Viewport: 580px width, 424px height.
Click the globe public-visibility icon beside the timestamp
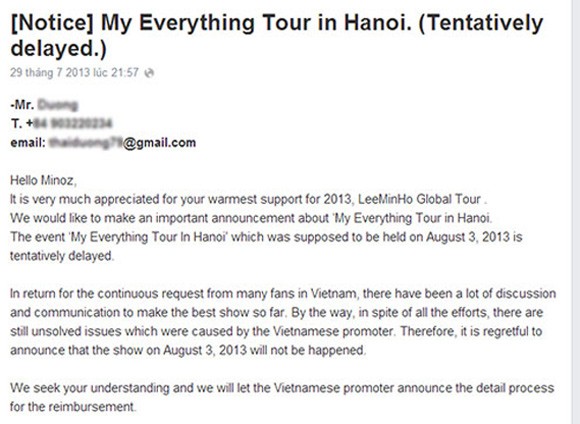point(149,73)
